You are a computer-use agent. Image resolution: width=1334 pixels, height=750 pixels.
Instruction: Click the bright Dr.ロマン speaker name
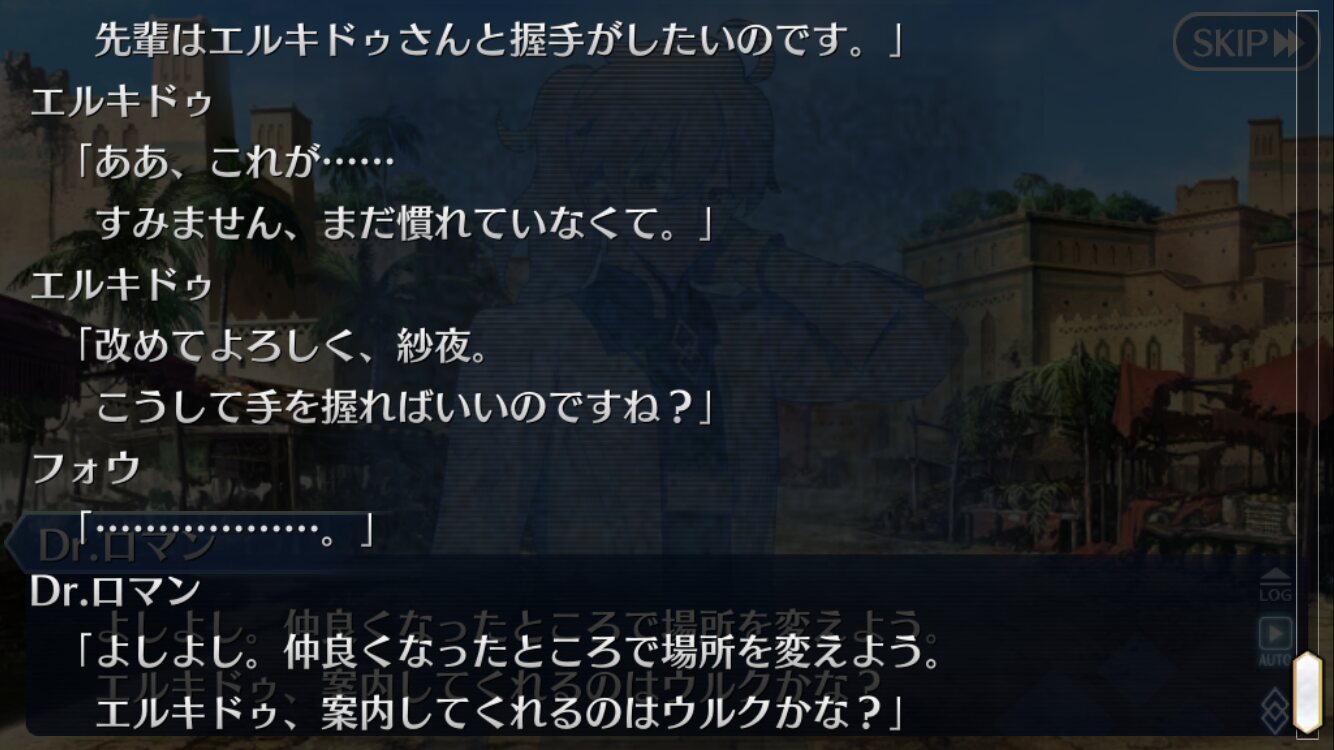(115, 591)
